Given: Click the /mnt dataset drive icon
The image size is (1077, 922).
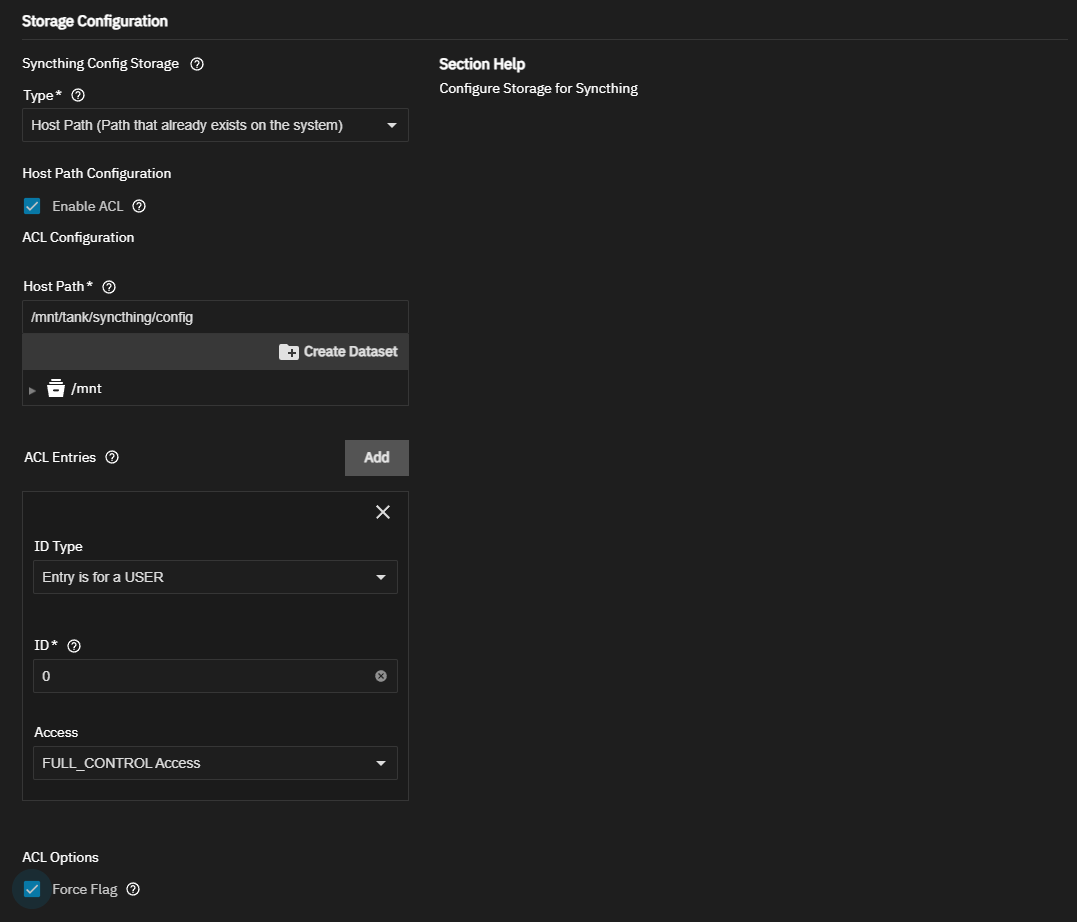Looking at the screenshot, I should (56, 388).
